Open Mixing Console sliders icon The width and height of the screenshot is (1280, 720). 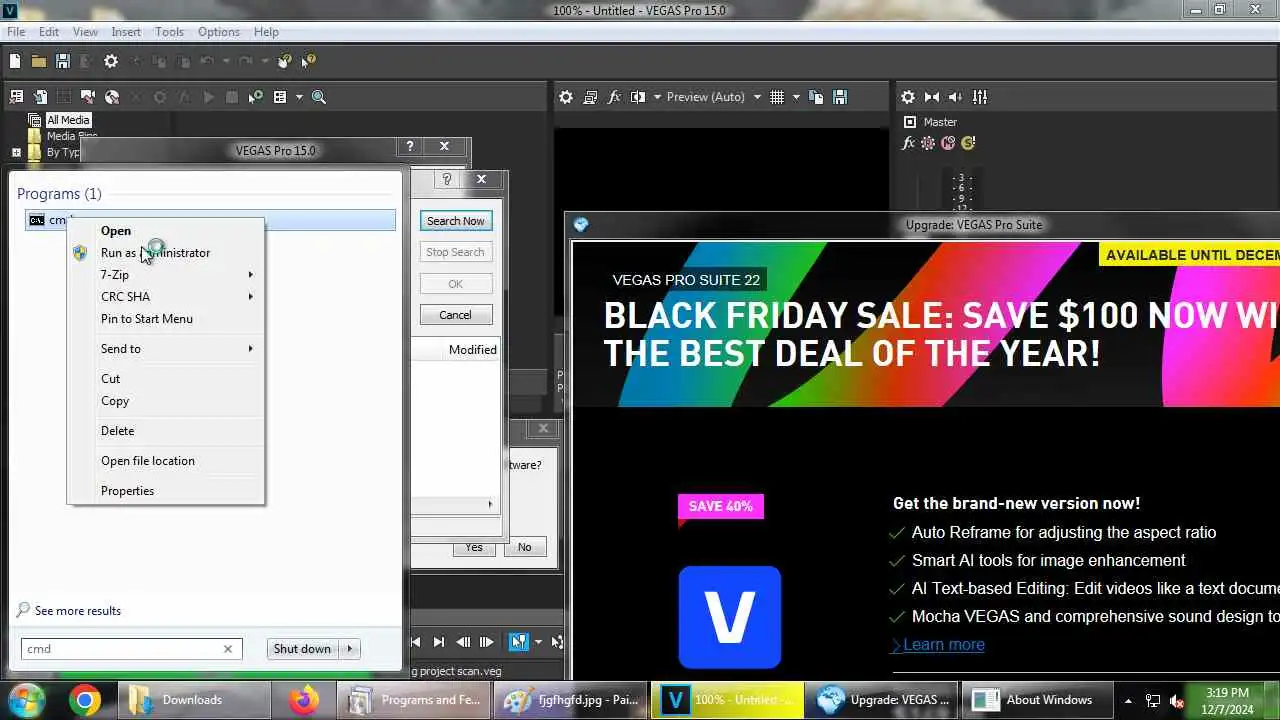[980, 97]
